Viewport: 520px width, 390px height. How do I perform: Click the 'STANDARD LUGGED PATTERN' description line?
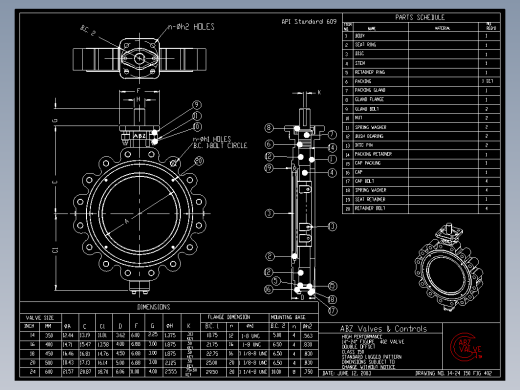click(x=371, y=357)
